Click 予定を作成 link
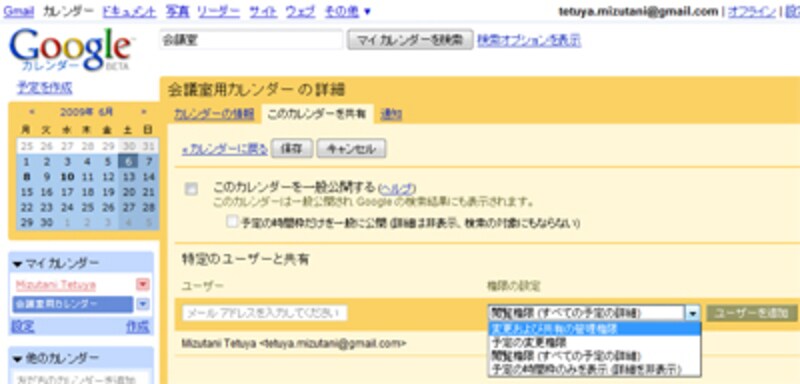This screenshot has width=800, height=384. pos(45,88)
